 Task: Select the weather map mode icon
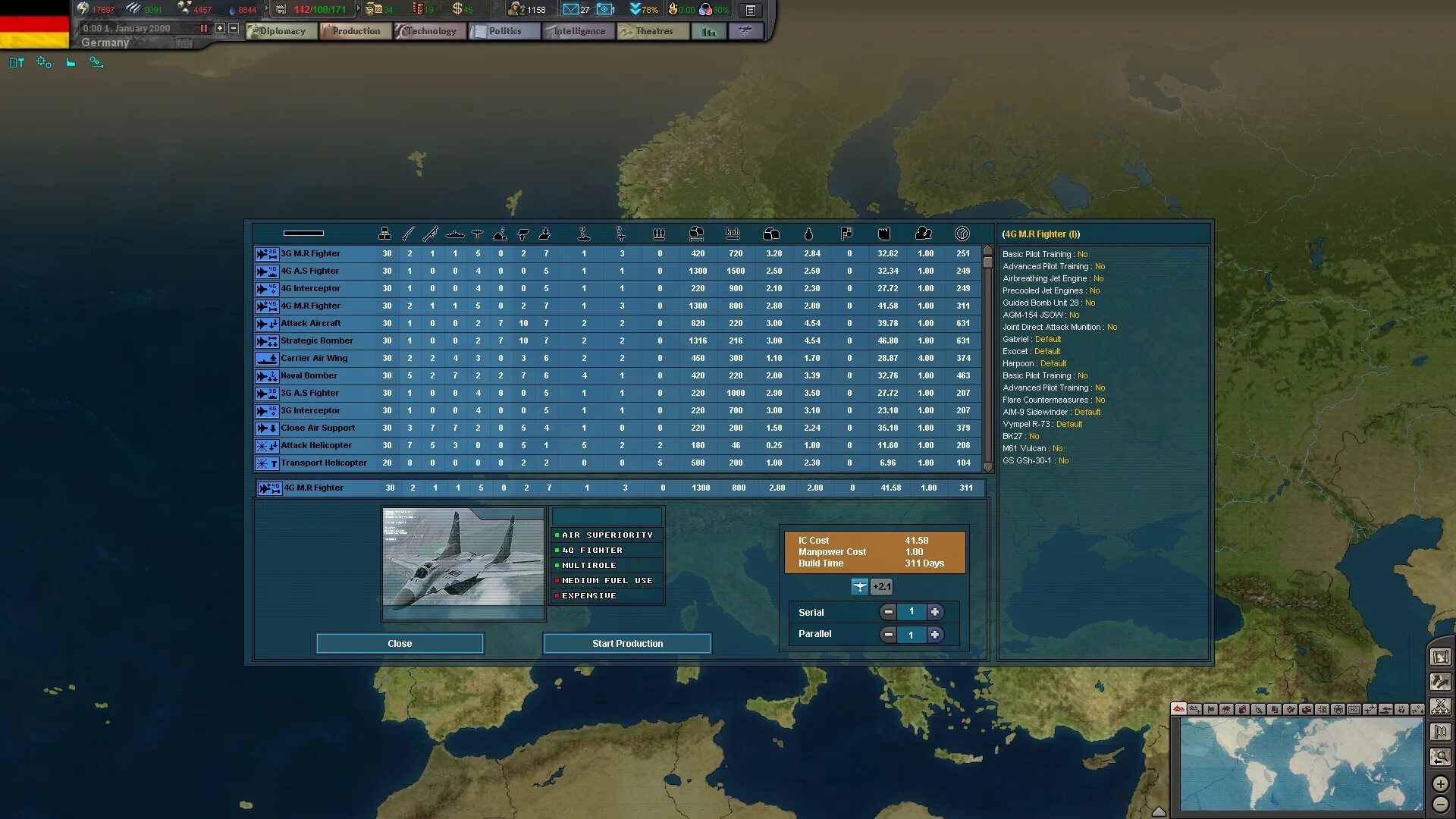point(1226,710)
